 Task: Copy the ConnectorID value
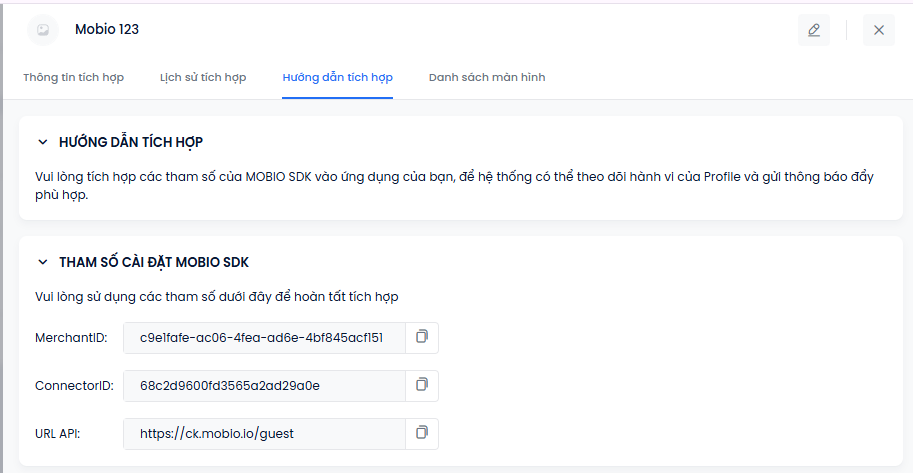tap(422, 385)
